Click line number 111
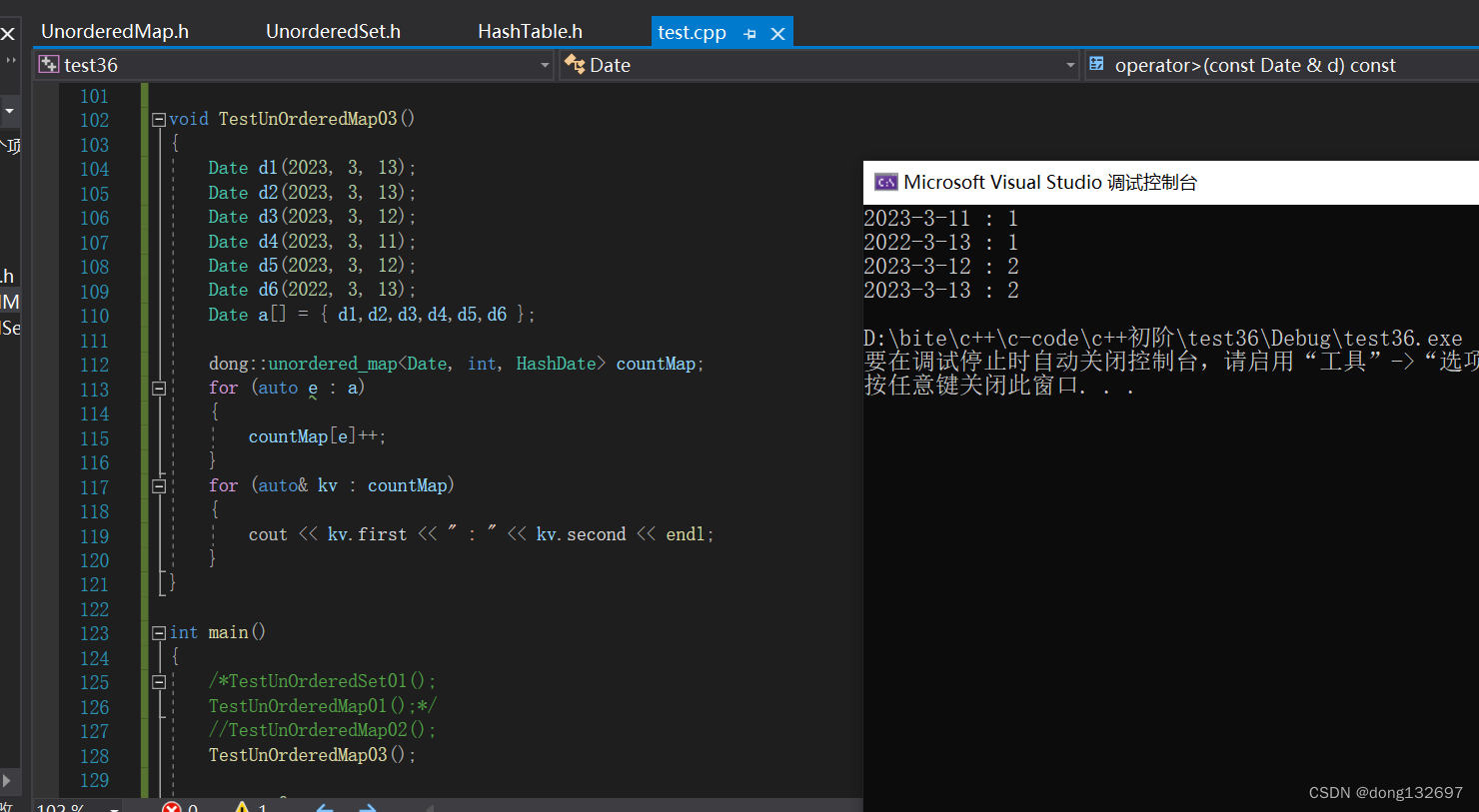 pyautogui.click(x=94, y=341)
